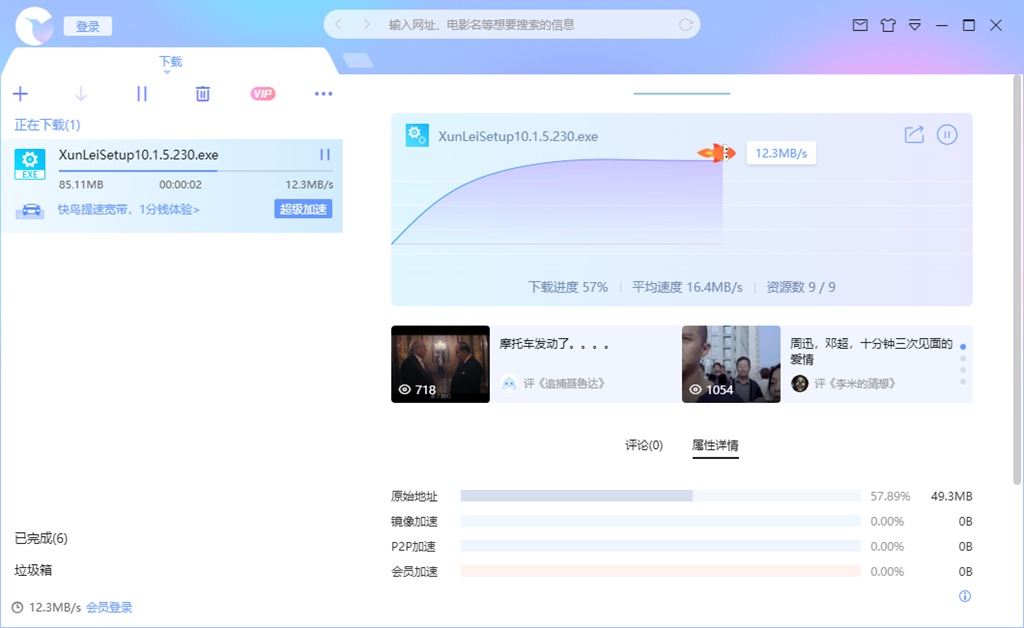
Task: Click the rocket icon on speed graph
Action: click(717, 153)
